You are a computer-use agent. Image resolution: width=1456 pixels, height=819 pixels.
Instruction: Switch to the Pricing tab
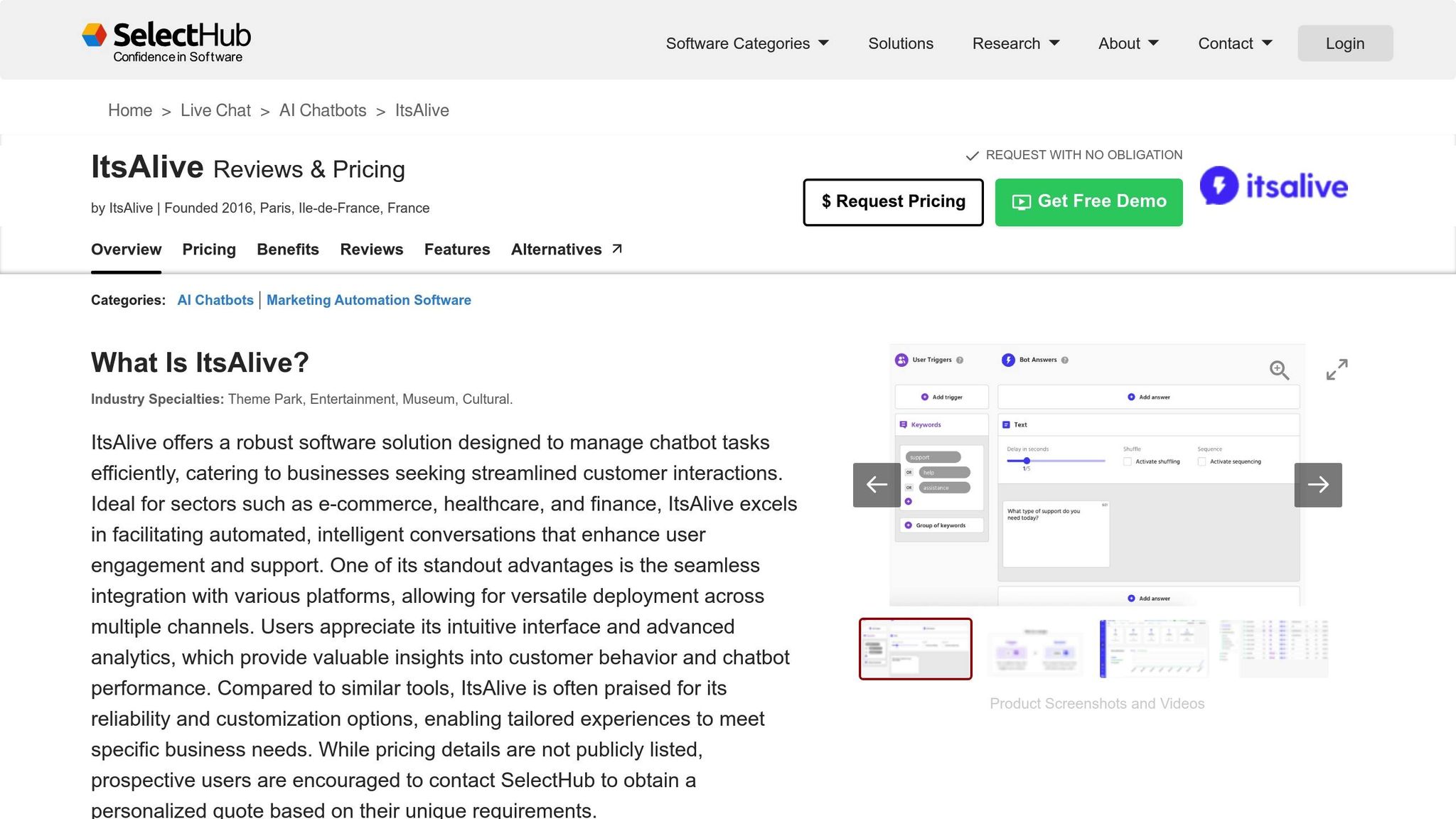[208, 250]
